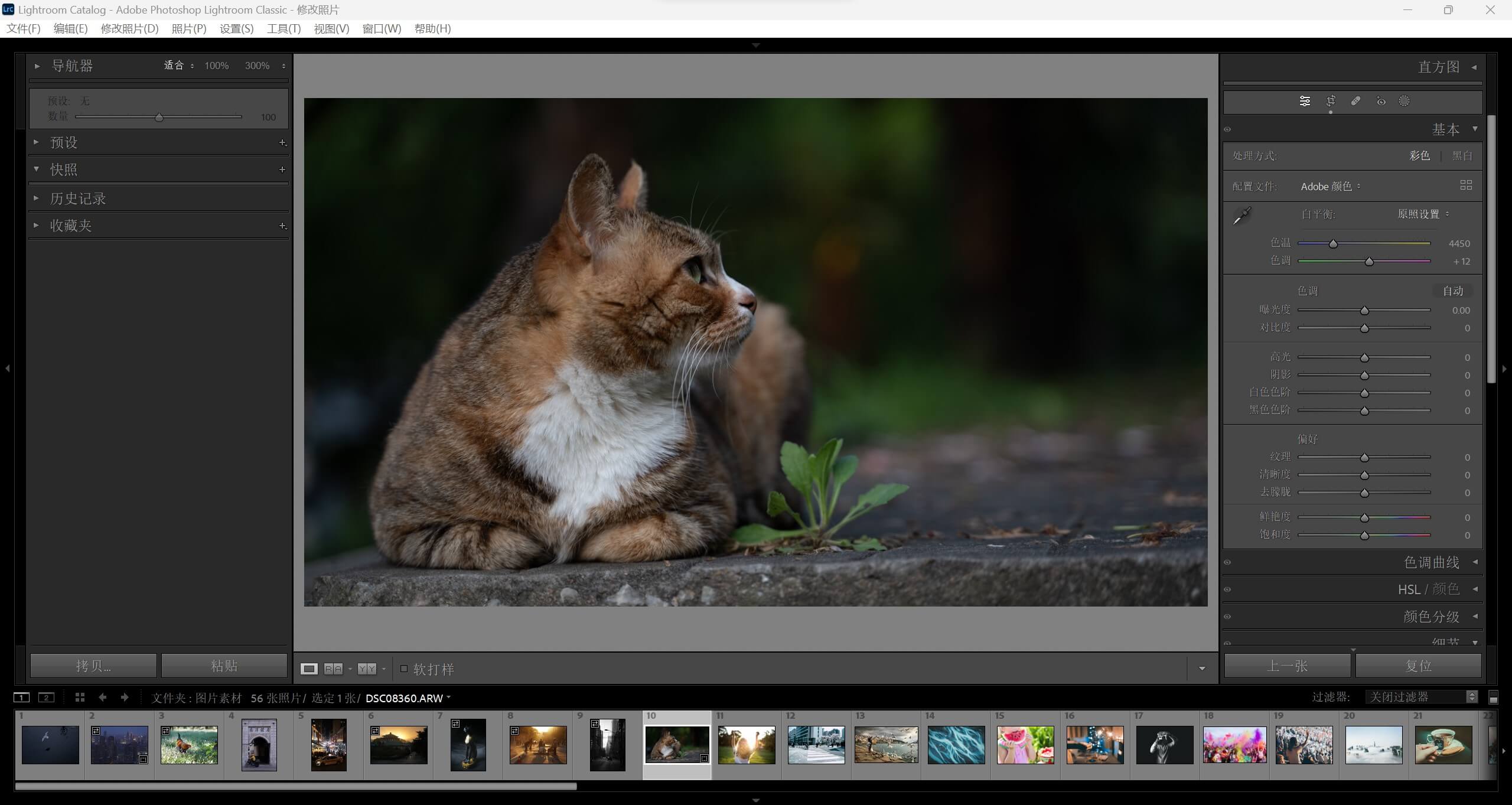
Task: Select the Red Eye correction tool
Action: tap(1381, 102)
